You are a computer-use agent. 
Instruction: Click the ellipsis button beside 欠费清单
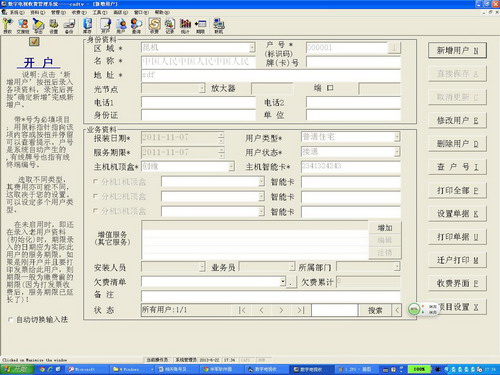(x=291, y=282)
